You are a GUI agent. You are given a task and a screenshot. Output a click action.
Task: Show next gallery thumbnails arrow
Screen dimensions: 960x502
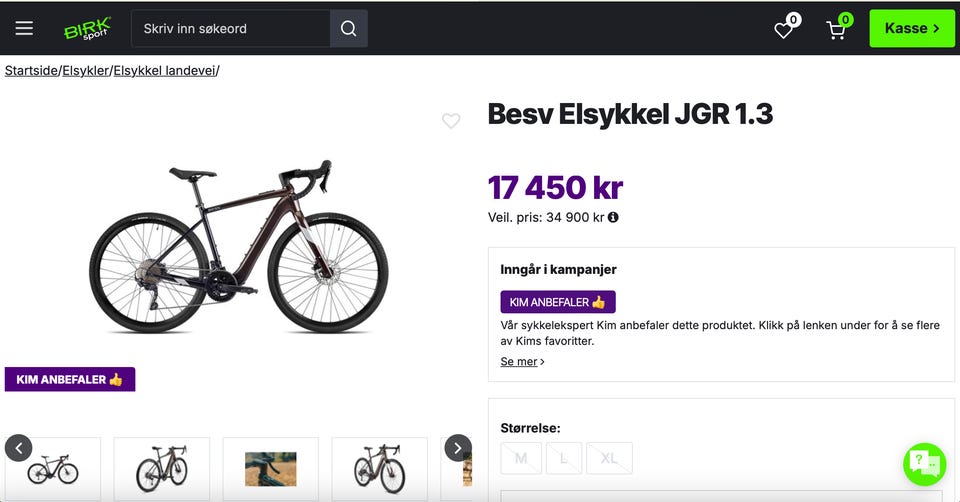[x=458, y=448]
